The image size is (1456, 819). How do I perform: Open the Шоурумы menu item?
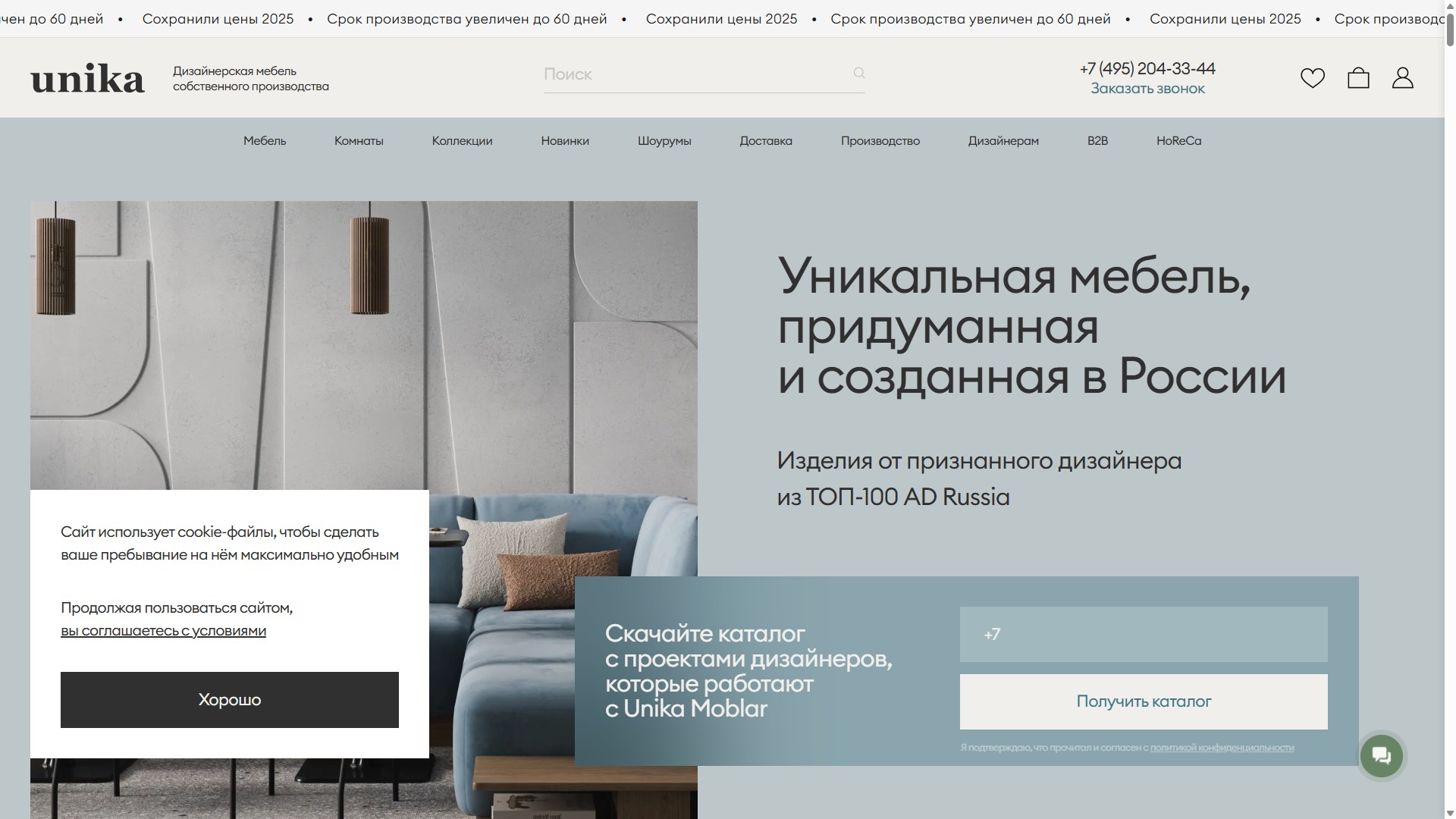pyautogui.click(x=664, y=141)
